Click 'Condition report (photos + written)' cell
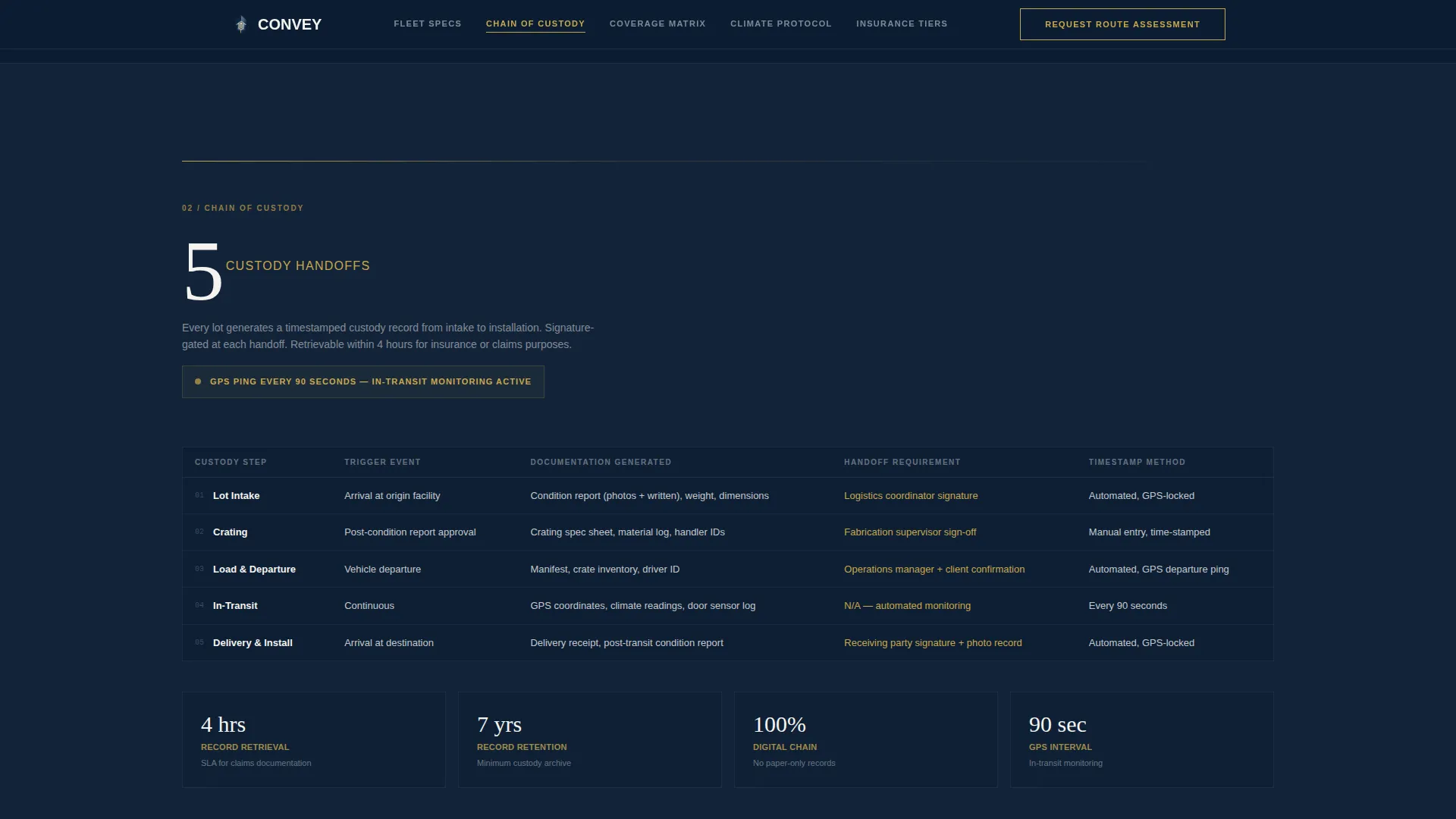This screenshot has height=819, width=1456. (x=649, y=496)
